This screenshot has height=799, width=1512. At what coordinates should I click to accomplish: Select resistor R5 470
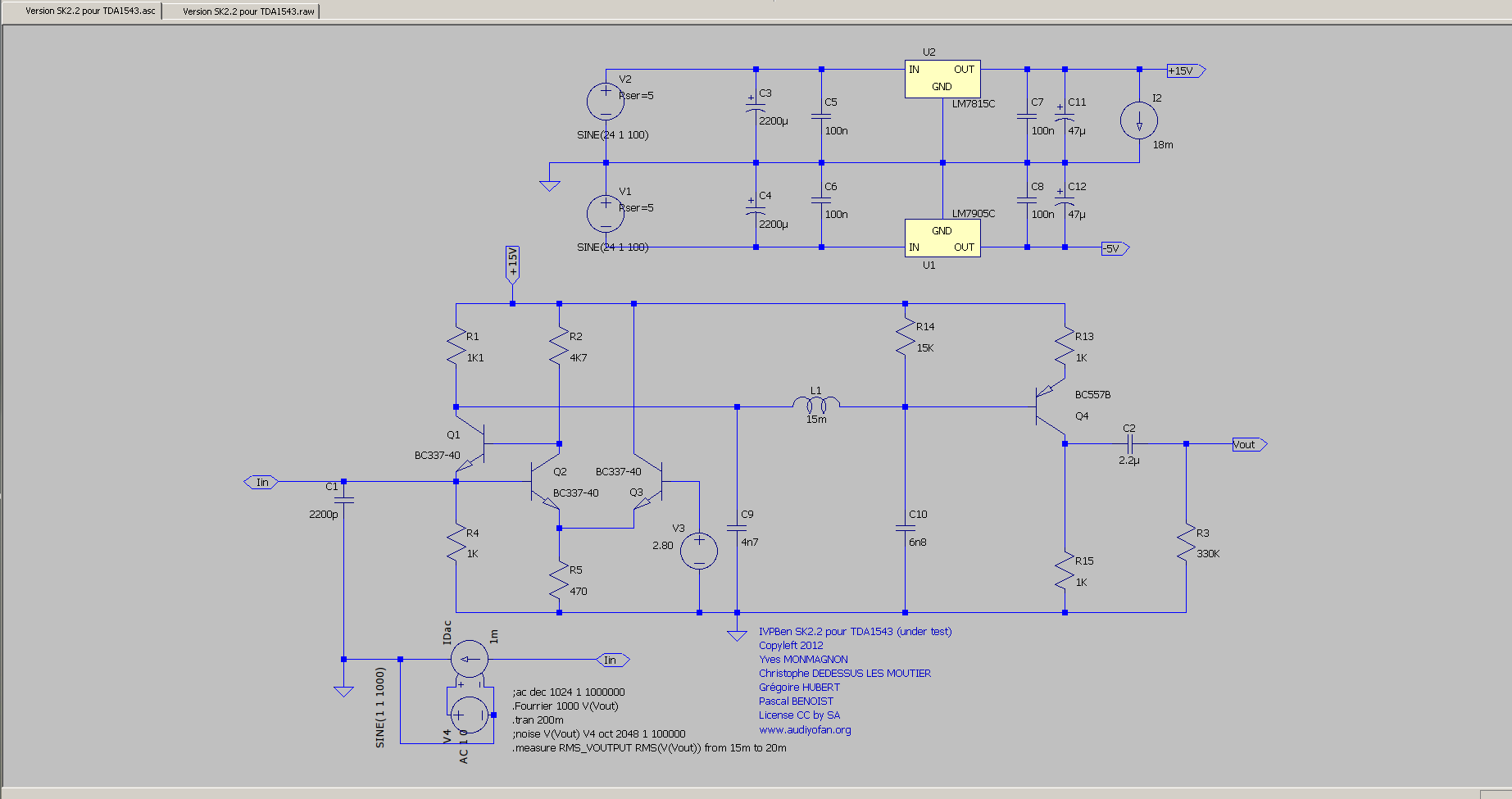click(559, 580)
